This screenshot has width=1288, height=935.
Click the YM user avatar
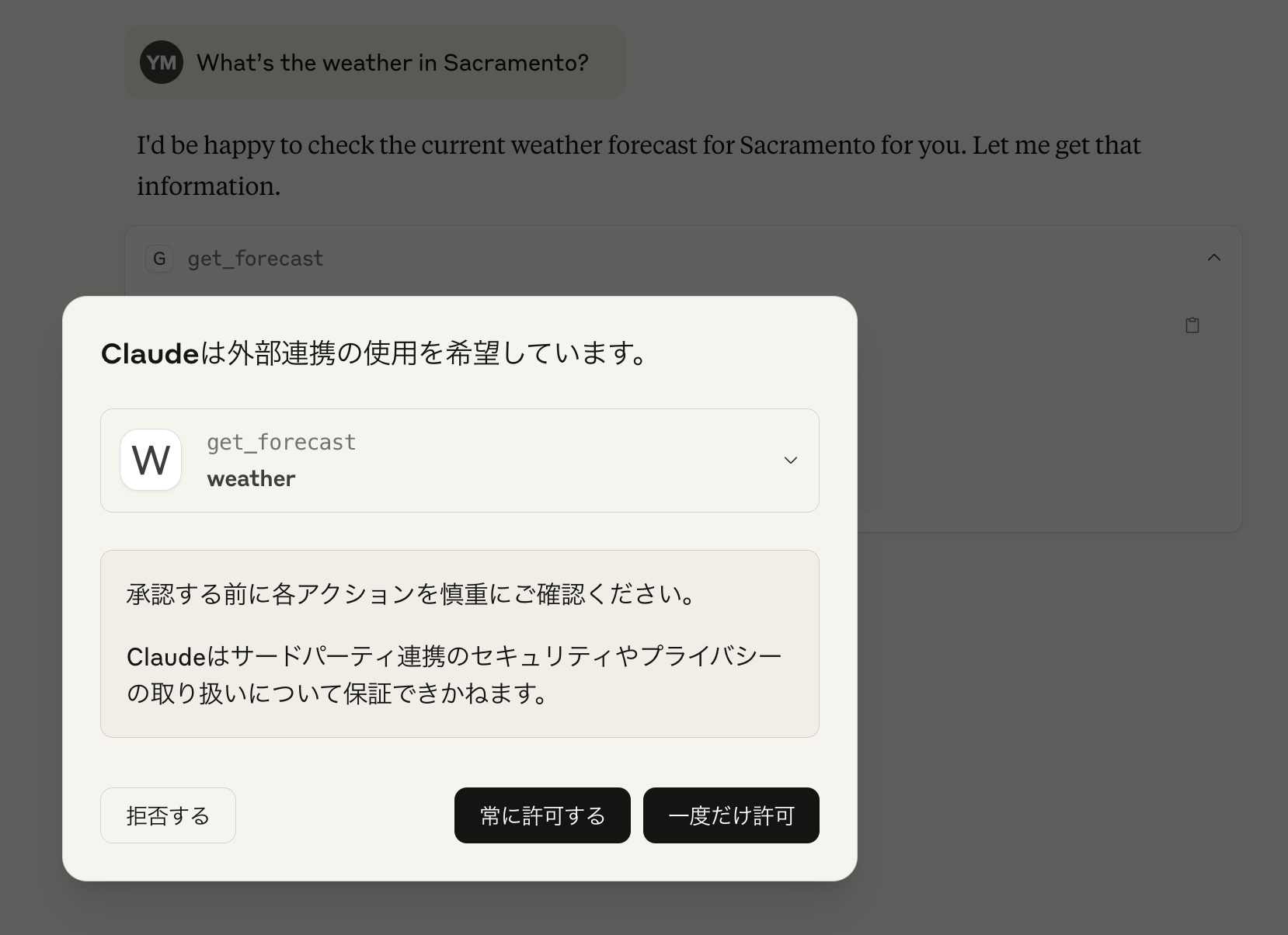point(162,62)
